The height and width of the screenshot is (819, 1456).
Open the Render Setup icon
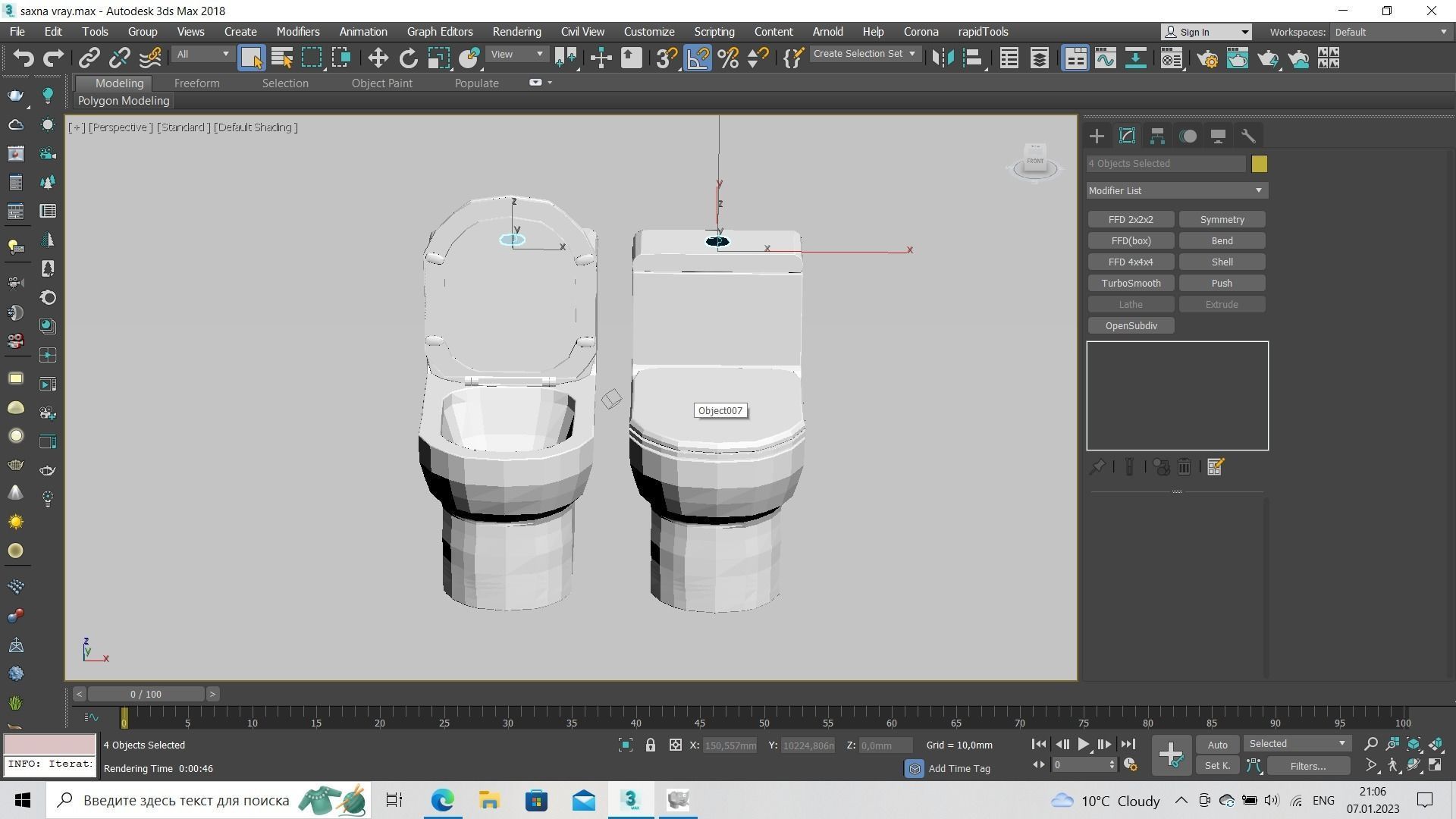[x=1207, y=58]
